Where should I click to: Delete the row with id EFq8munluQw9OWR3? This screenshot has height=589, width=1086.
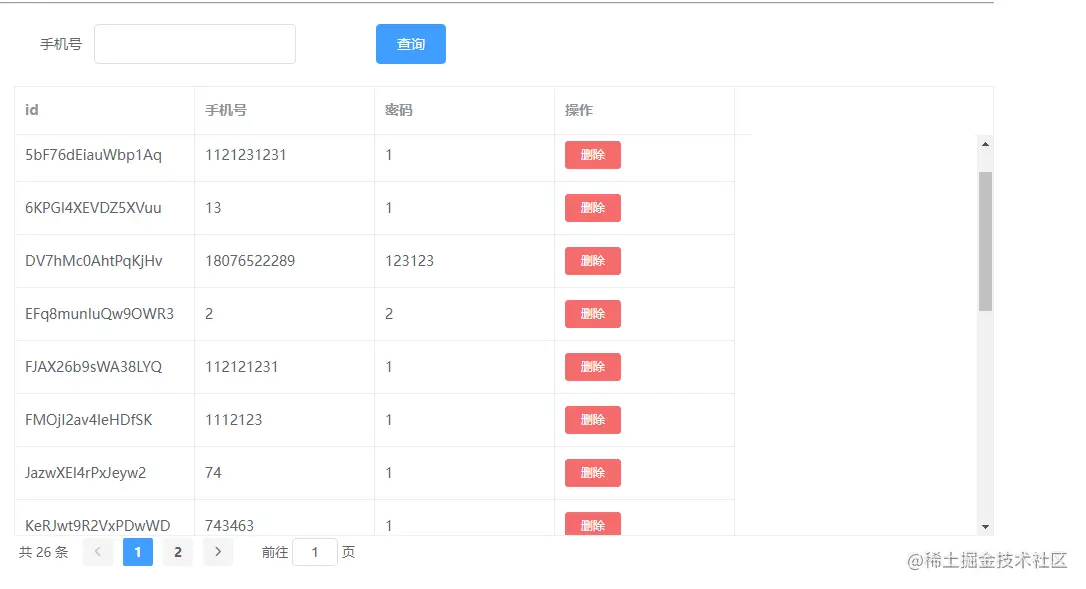point(592,313)
